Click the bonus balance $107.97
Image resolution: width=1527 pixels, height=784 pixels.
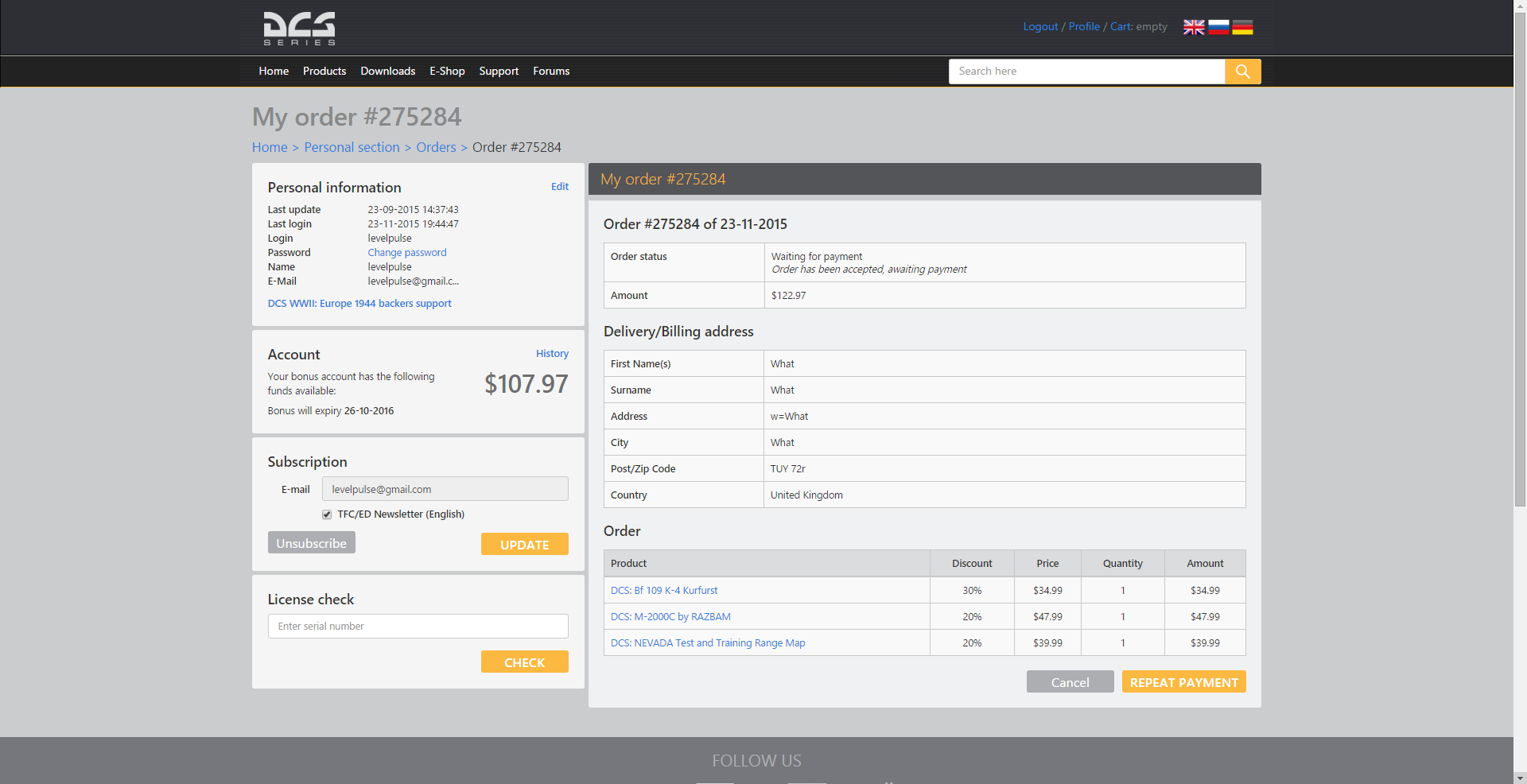coord(526,384)
